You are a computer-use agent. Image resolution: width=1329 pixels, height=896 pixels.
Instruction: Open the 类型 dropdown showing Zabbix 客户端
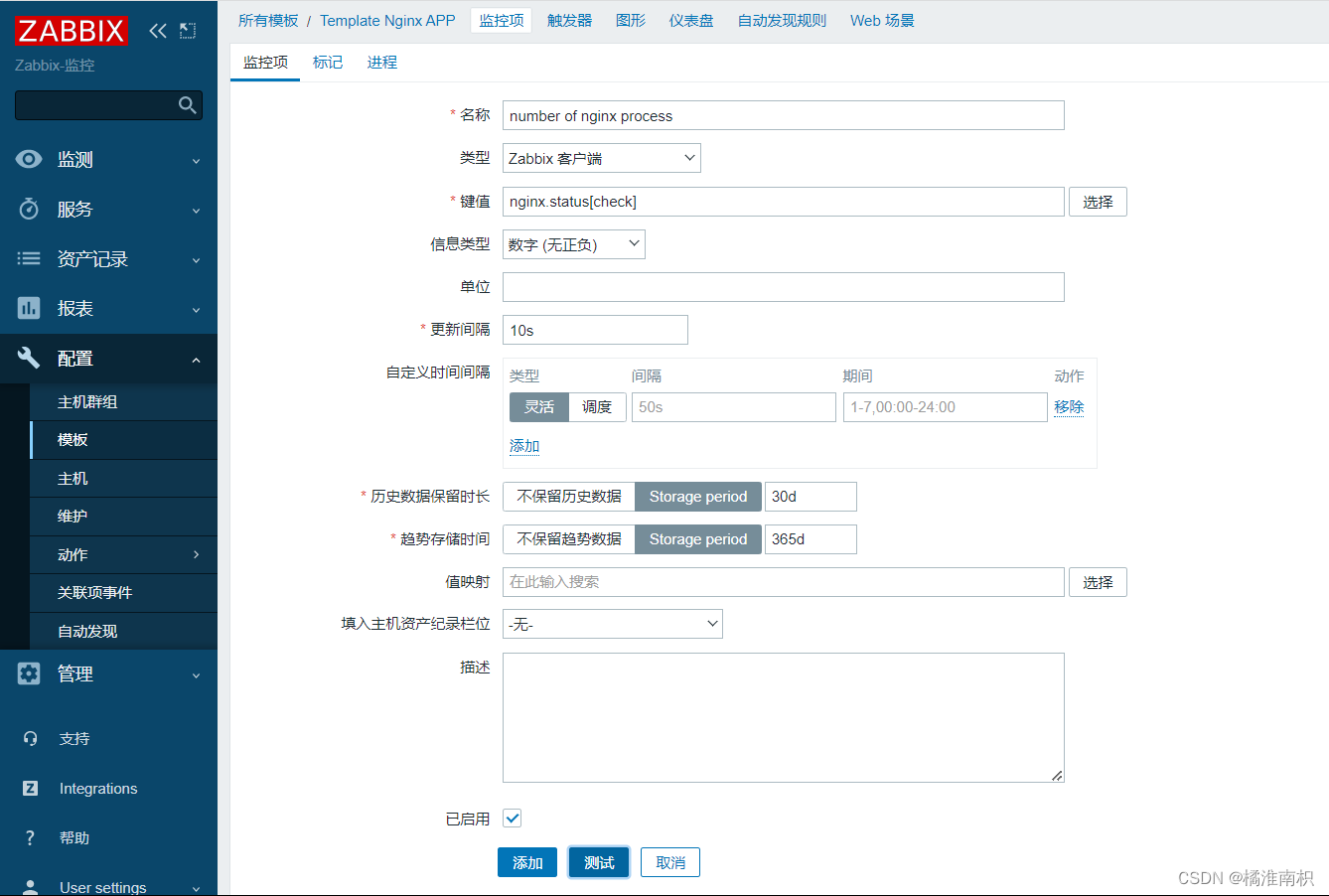602,158
